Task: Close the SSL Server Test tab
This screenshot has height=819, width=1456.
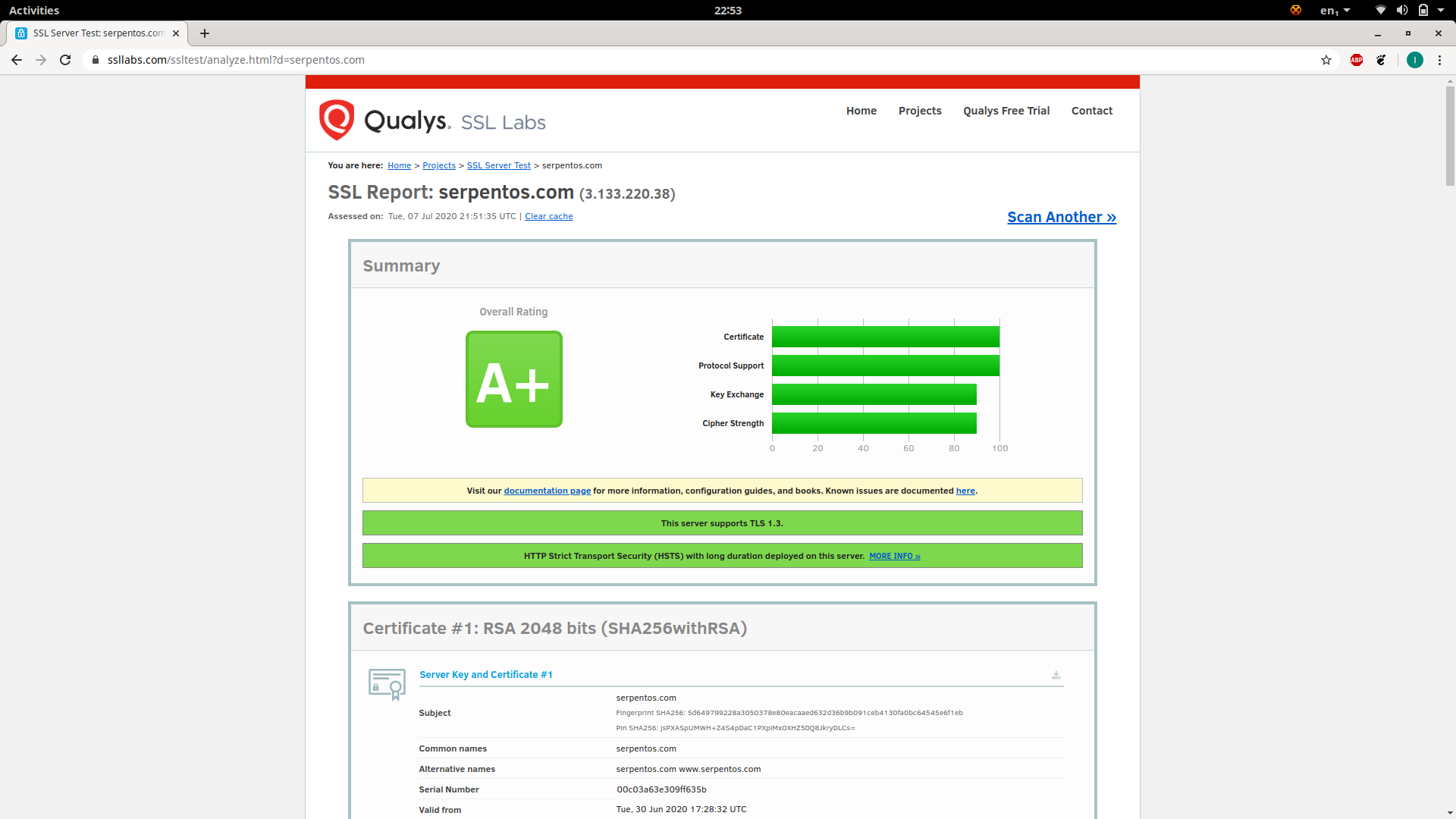Action: click(x=176, y=33)
